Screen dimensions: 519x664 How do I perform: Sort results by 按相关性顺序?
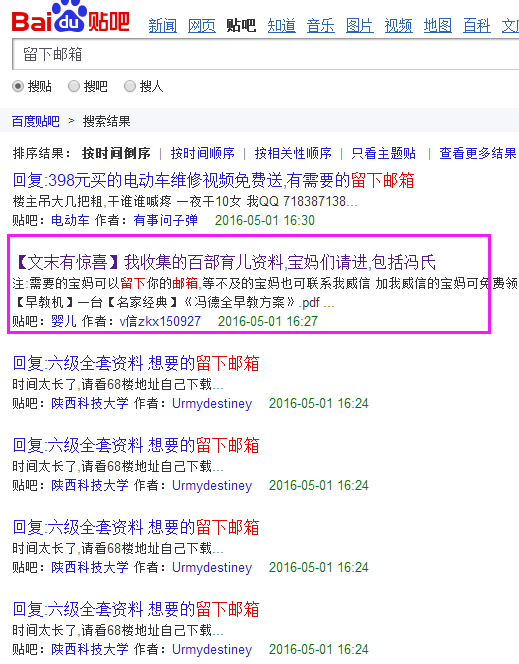(x=293, y=153)
